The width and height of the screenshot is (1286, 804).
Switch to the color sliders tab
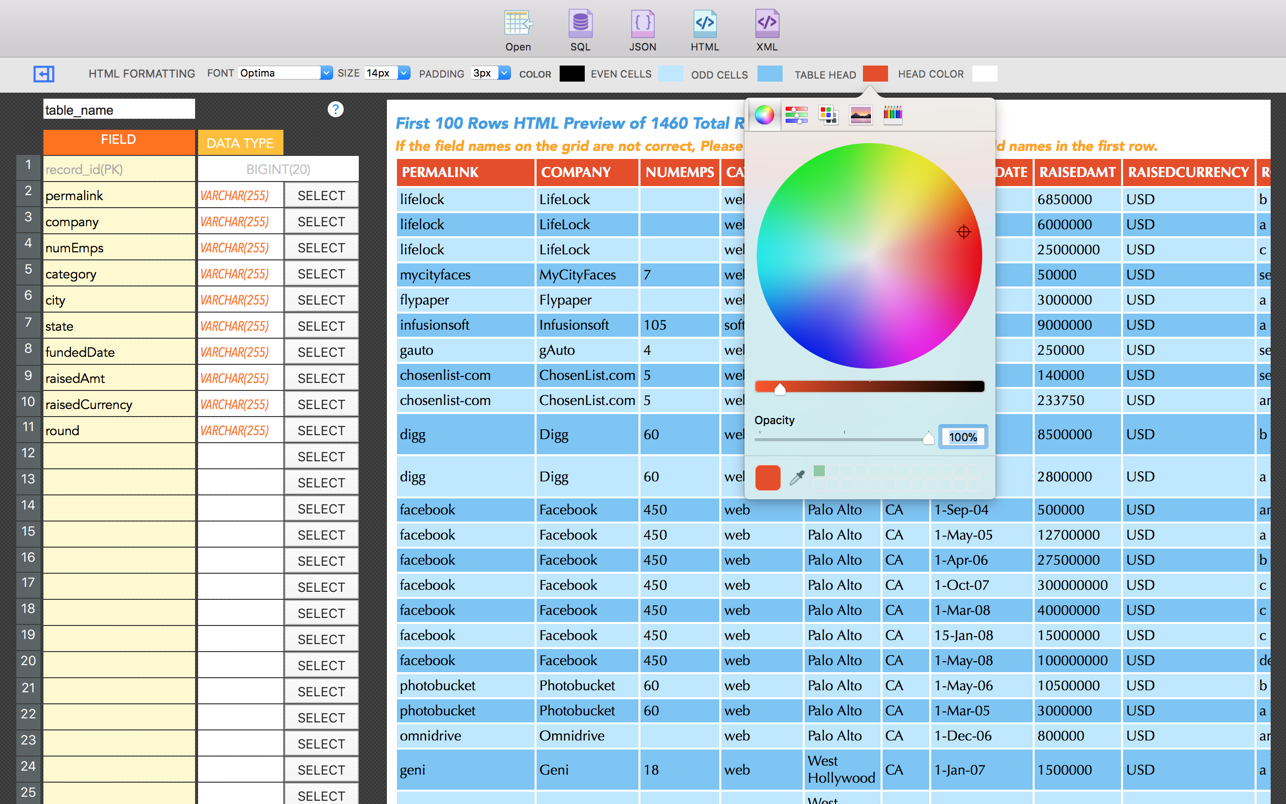click(x=796, y=115)
